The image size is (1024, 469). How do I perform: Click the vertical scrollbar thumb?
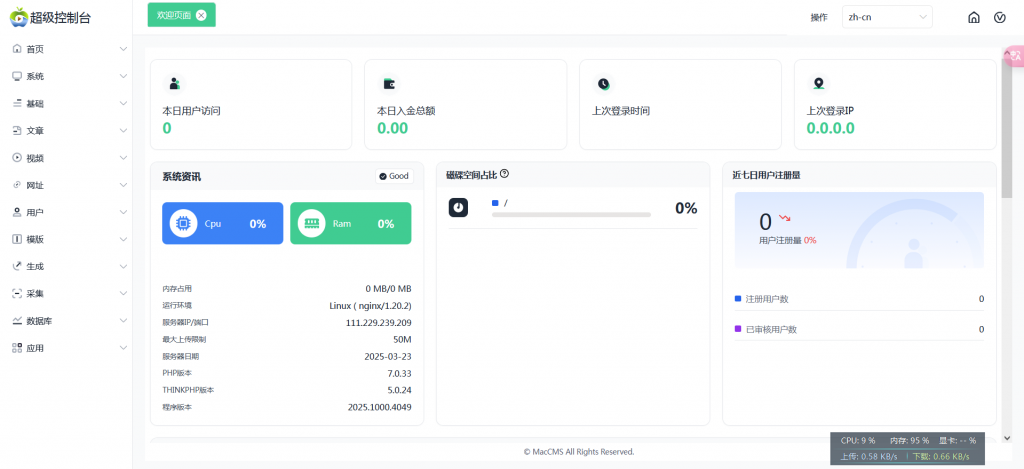[x=1006, y=127]
